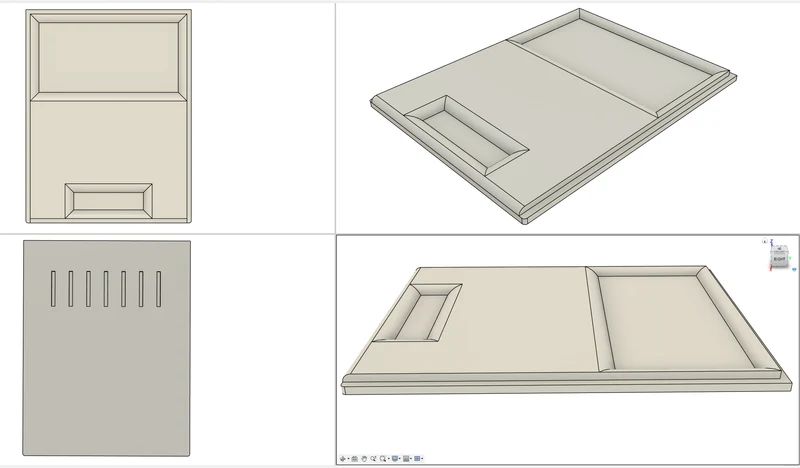Expand the Grid and Snaps dropdown arrow

click(411, 459)
